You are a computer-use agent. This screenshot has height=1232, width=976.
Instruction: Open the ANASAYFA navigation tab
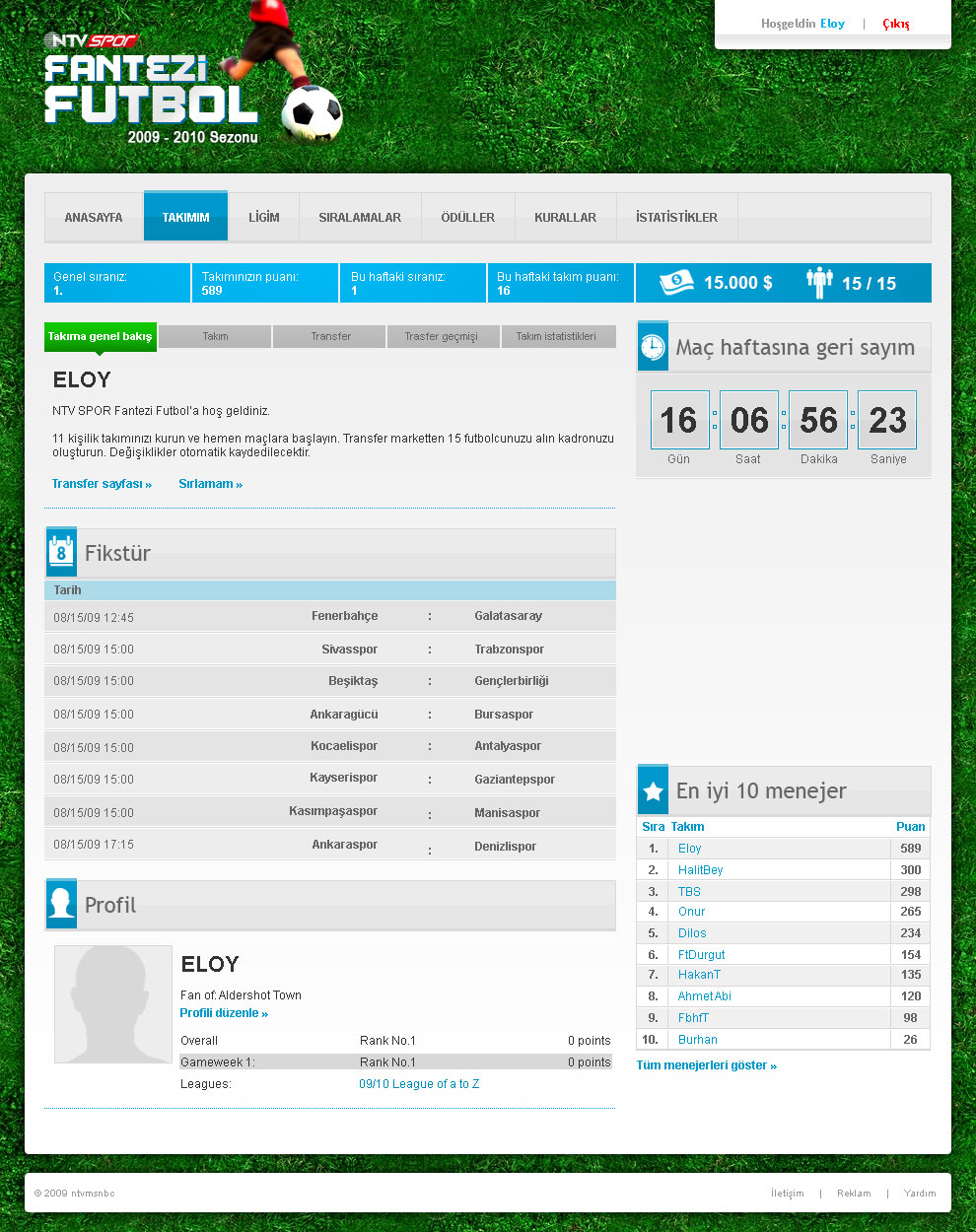tap(94, 217)
